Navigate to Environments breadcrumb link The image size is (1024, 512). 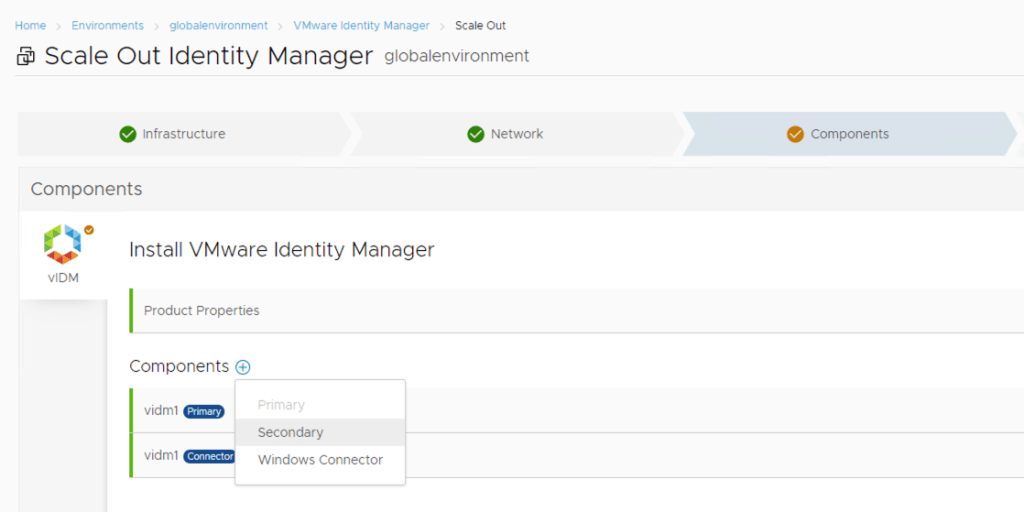coord(107,26)
